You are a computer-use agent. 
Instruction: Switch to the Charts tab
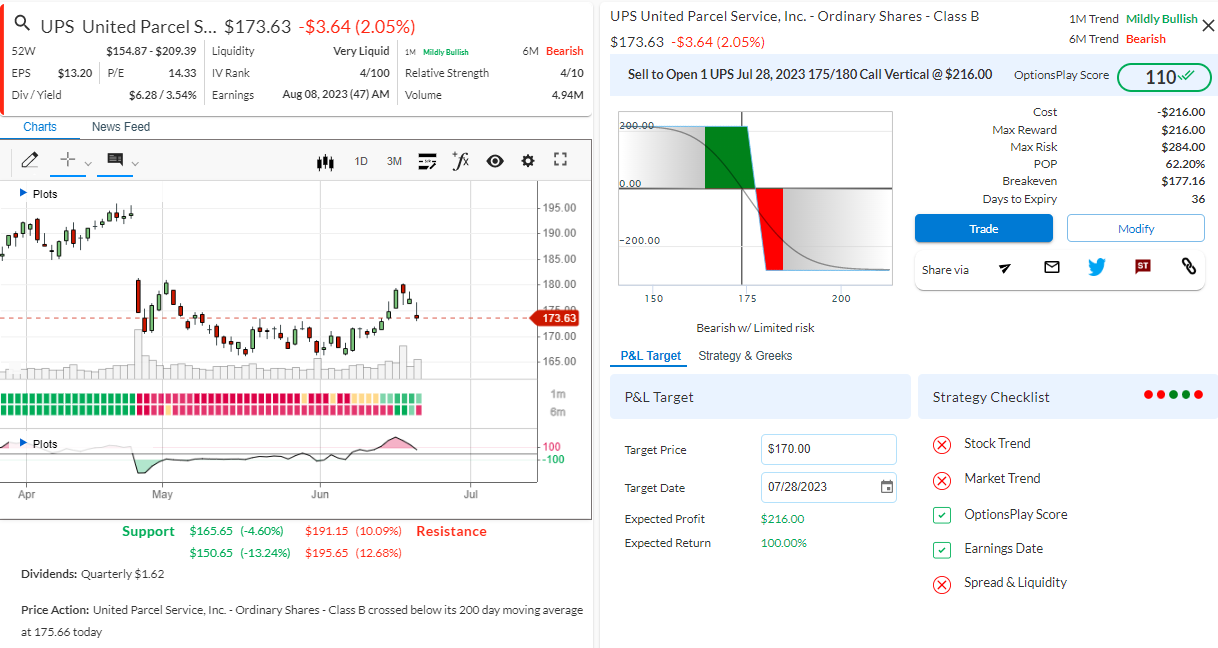tap(40, 127)
